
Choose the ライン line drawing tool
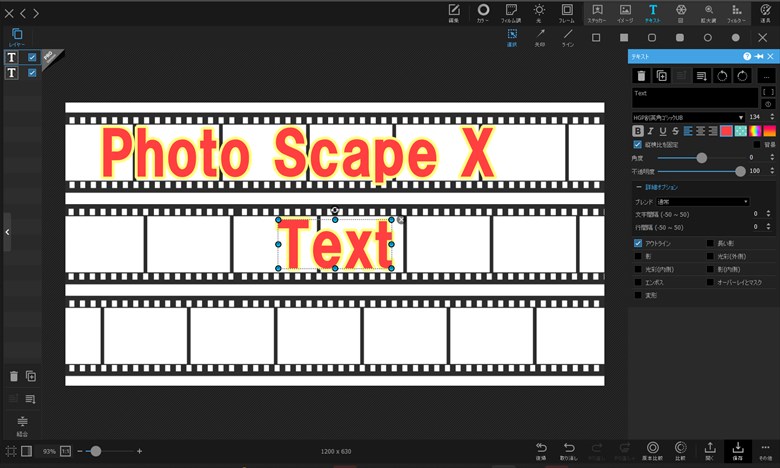point(568,38)
